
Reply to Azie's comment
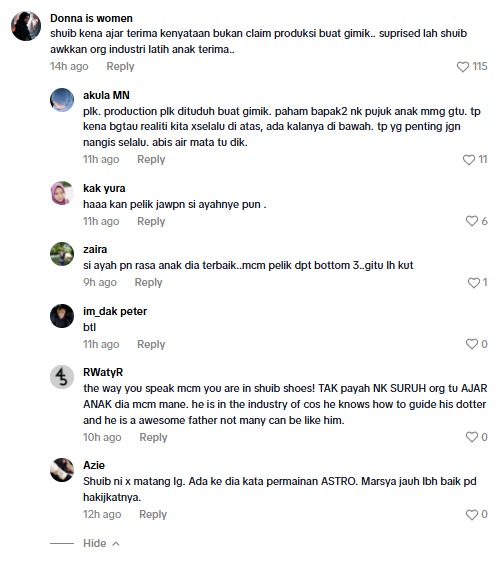point(153,515)
